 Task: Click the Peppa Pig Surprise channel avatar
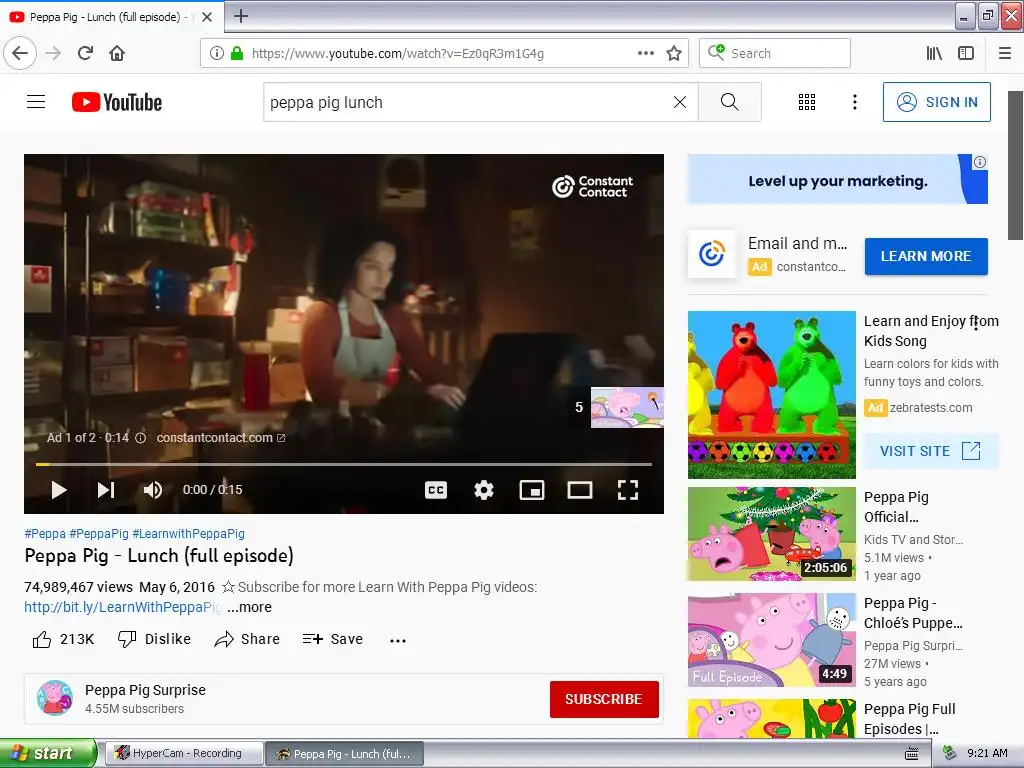click(55, 698)
